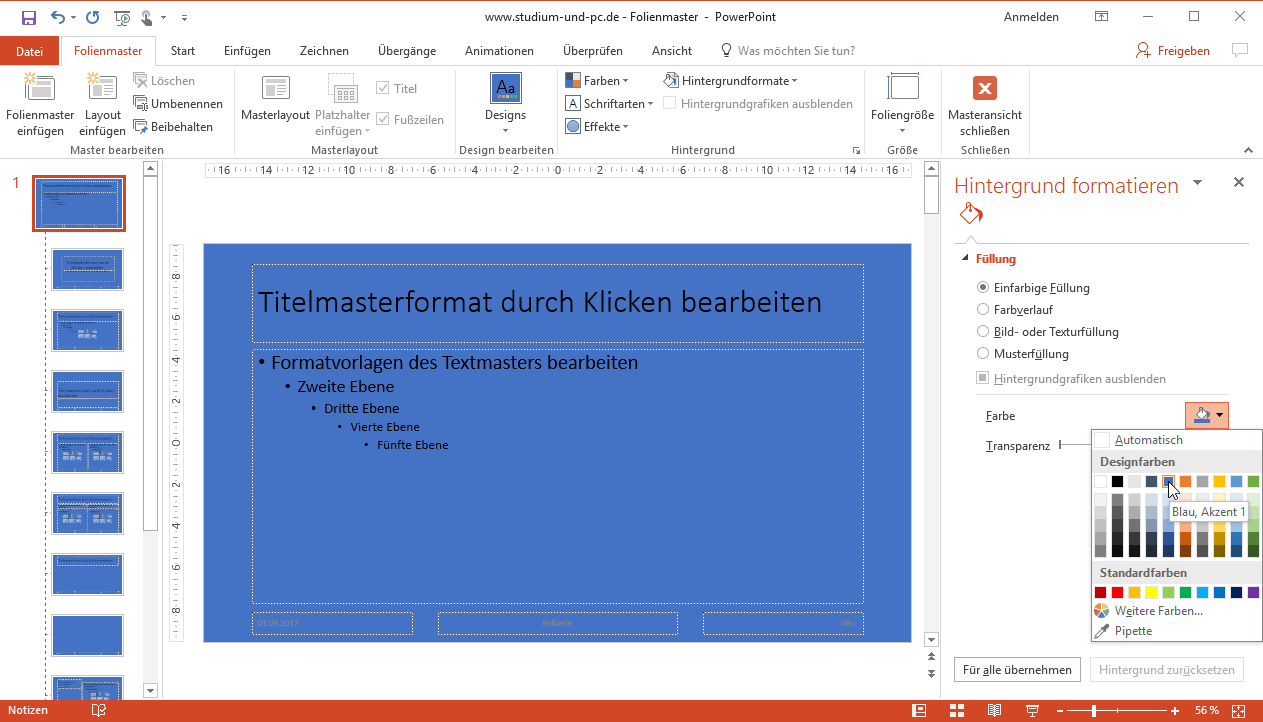Image resolution: width=1263 pixels, height=722 pixels.
Task: Toggle the Titel checkbox in ribbon
Action: click(x=383, y=88)
